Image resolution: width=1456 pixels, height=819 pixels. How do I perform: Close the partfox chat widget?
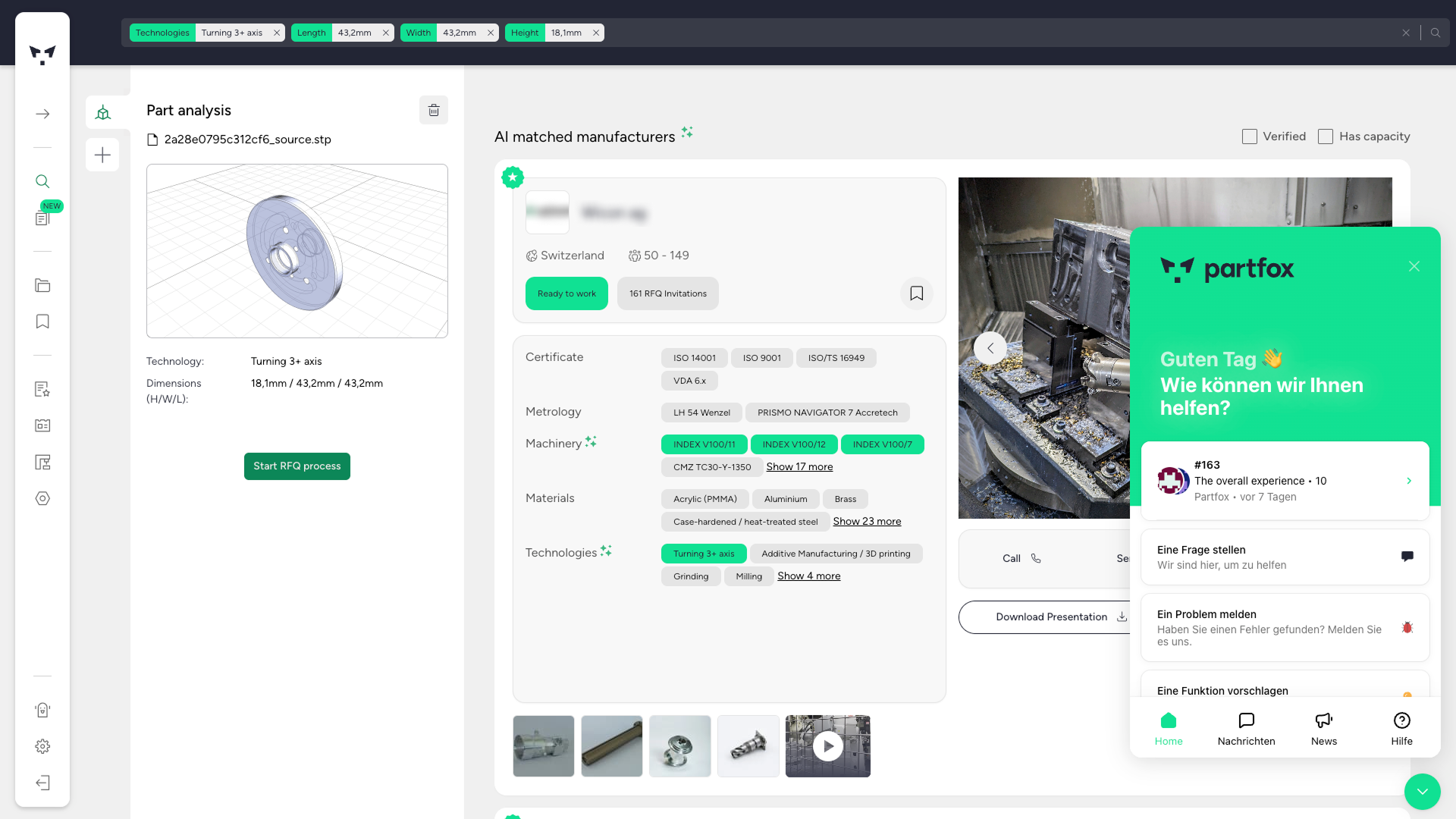tap(1414, 266)
